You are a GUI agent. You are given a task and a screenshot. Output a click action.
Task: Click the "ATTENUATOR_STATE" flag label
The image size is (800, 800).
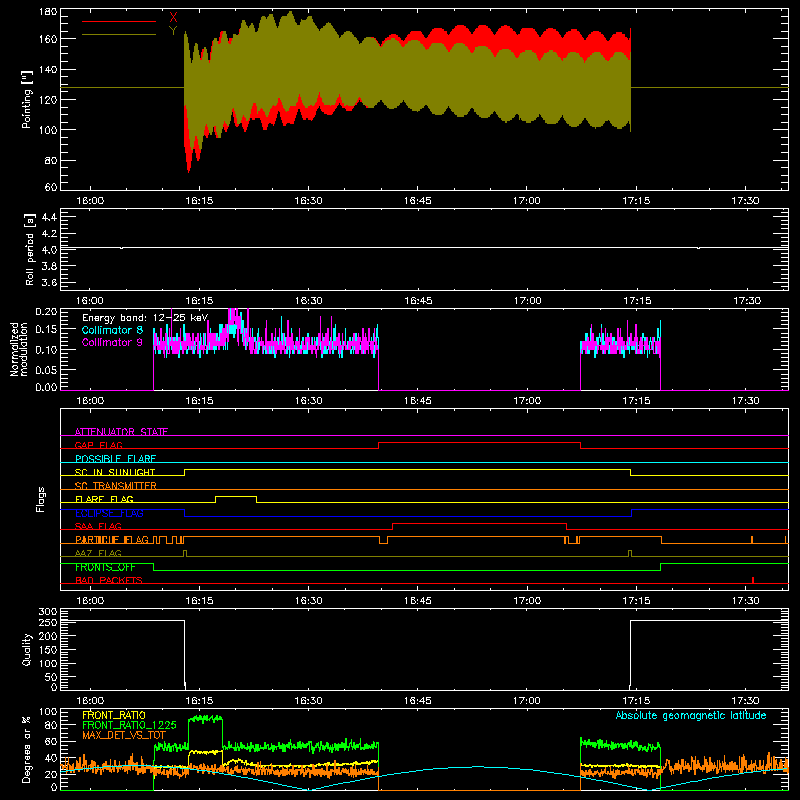(121, 432)
